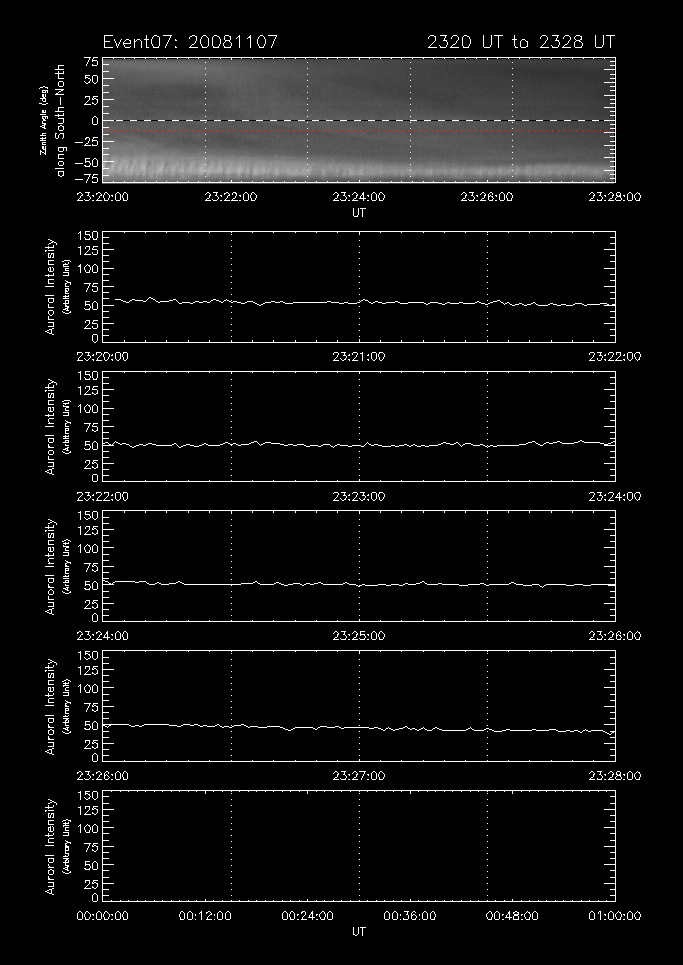
Task: Click y-axis tick "150" in the bottom empty panel
Action: pyautogui.click(x=88, y=796)
